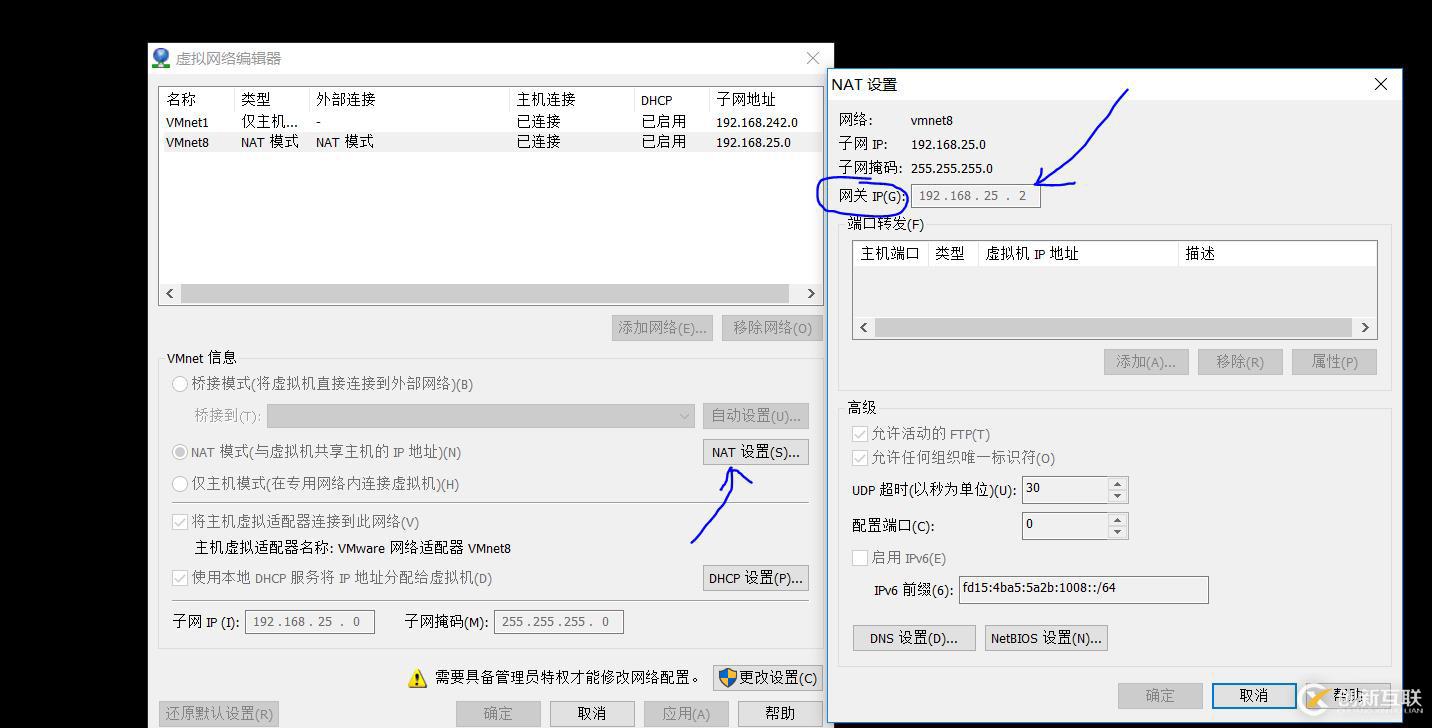
Task: Click 确定 in Virtual Network Editor
Action: (x=498, y=713)
